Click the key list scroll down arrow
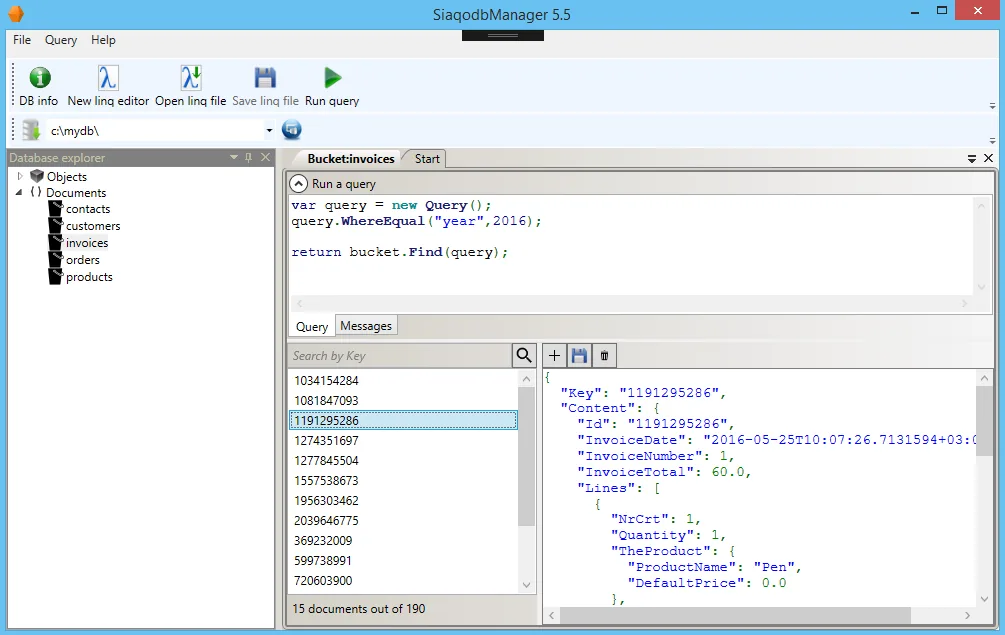This screenshot has width=1005, height=635. coord(526,584)
